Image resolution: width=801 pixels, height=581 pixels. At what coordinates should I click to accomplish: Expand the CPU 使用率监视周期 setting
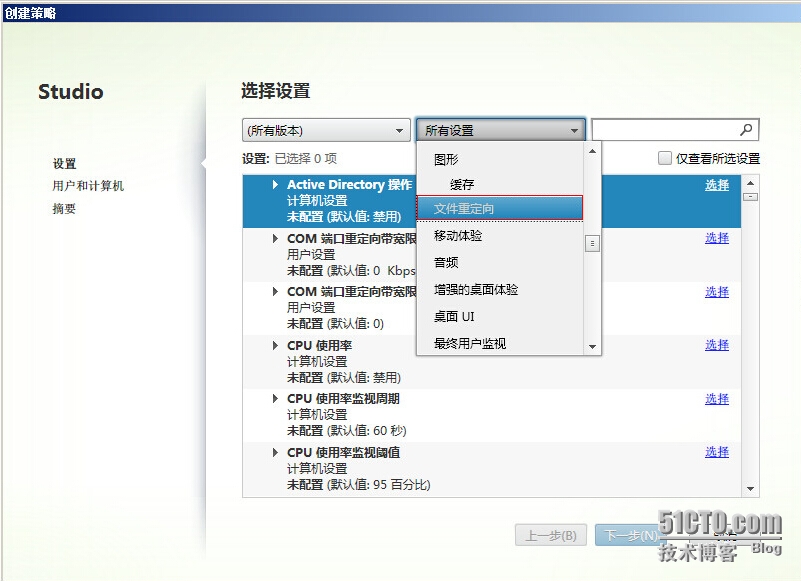pyautogui.click(x=275, y=399)
